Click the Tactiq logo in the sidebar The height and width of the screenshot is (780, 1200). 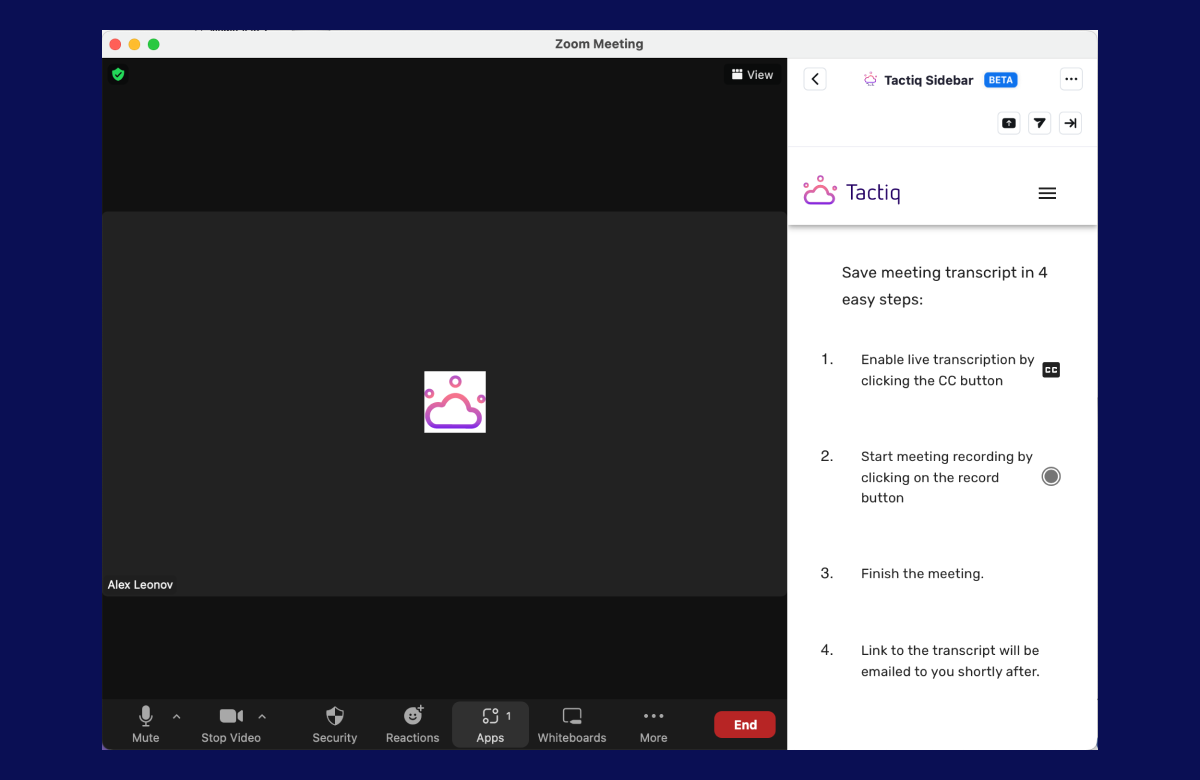pyautogui.click(x=851, y=191)
